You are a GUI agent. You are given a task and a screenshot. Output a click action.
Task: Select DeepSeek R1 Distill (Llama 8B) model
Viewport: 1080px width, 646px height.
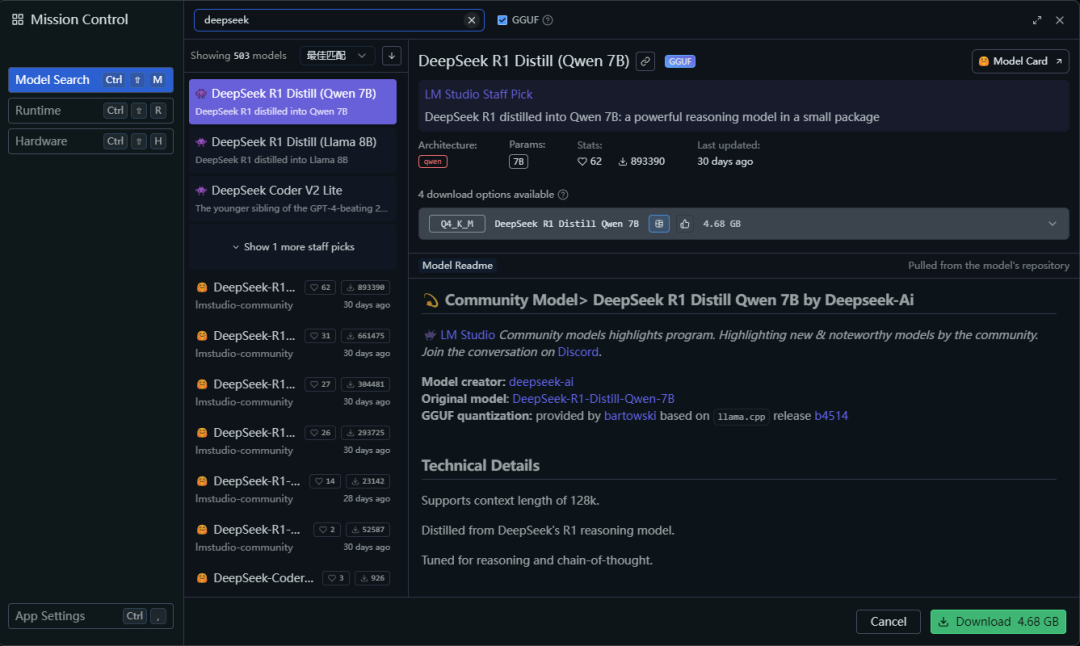293,150
